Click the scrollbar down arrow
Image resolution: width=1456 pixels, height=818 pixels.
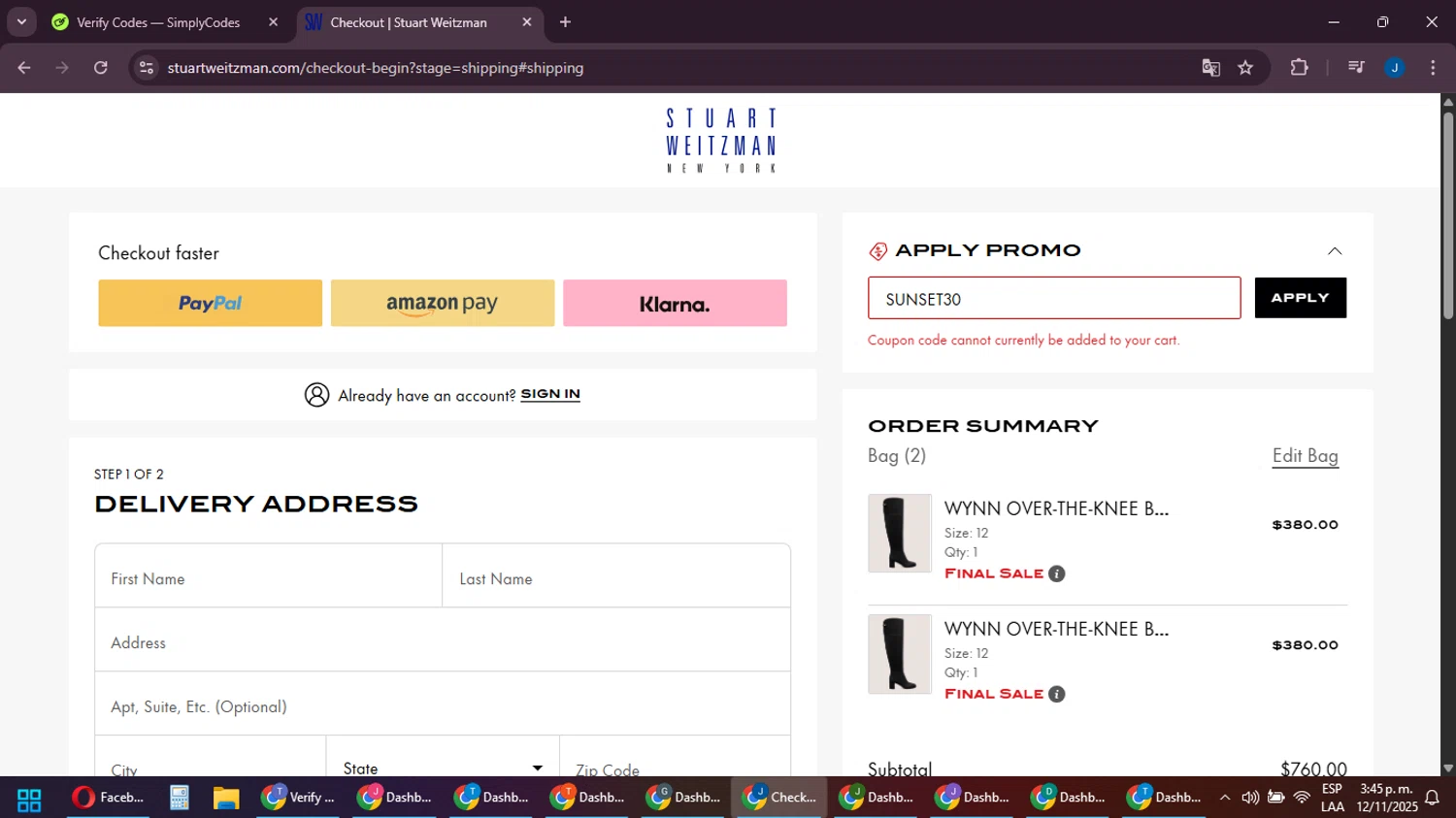pyautogui.click(x=1448, y=769)
